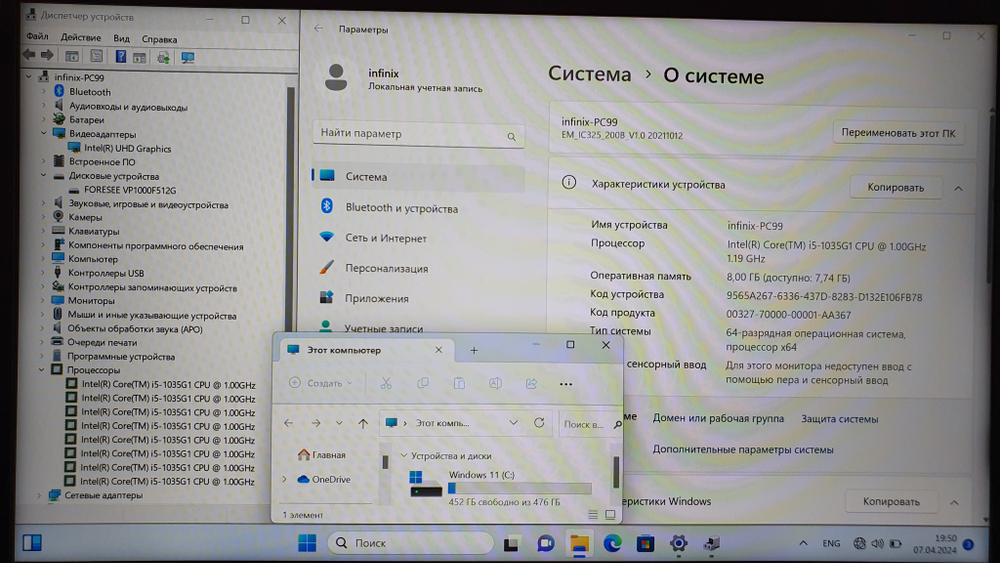
Task: Refresh the Explorer address bar view
Action: tap(539, 423)
